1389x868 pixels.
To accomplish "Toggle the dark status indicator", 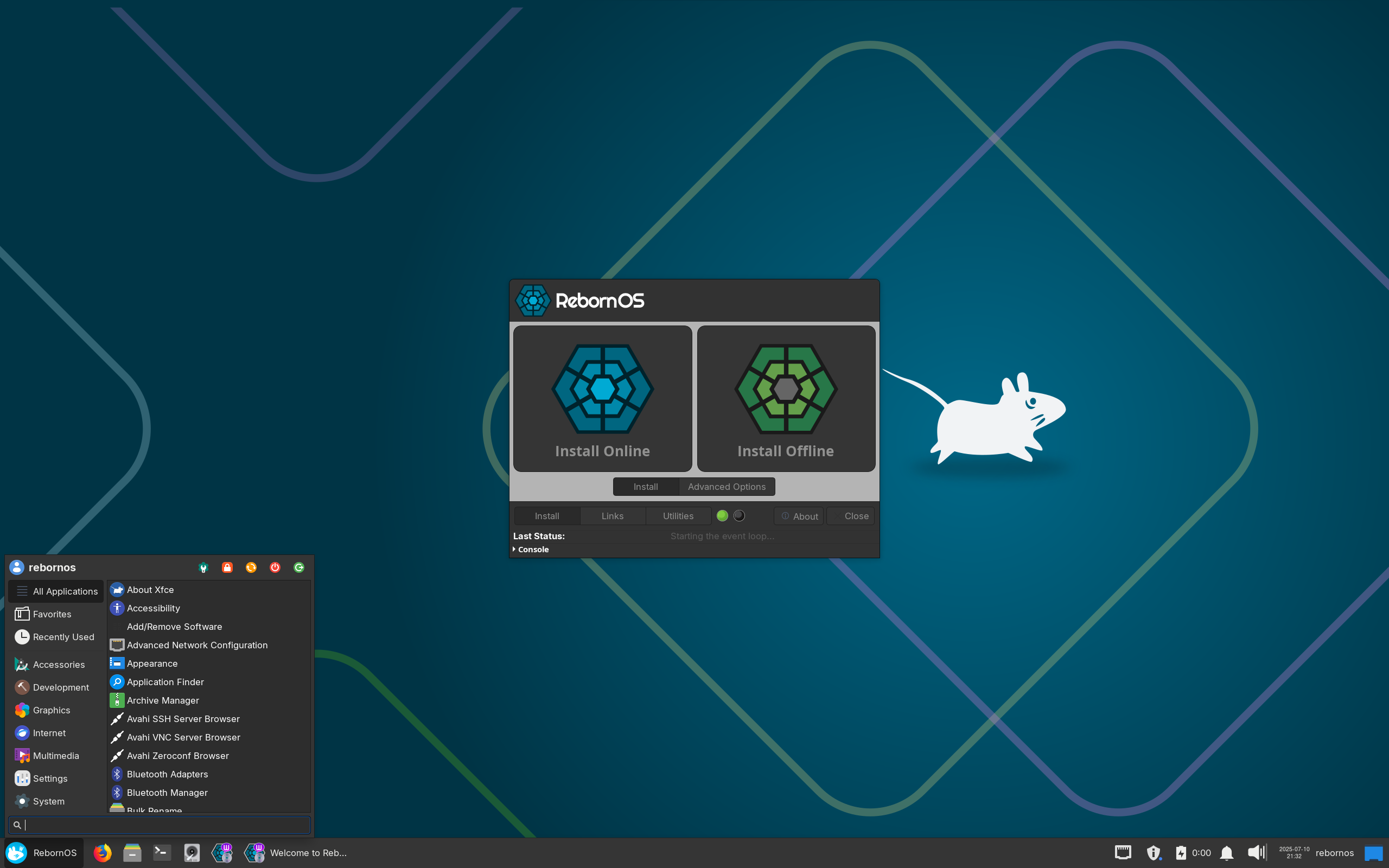I will (x=738, y=515).
